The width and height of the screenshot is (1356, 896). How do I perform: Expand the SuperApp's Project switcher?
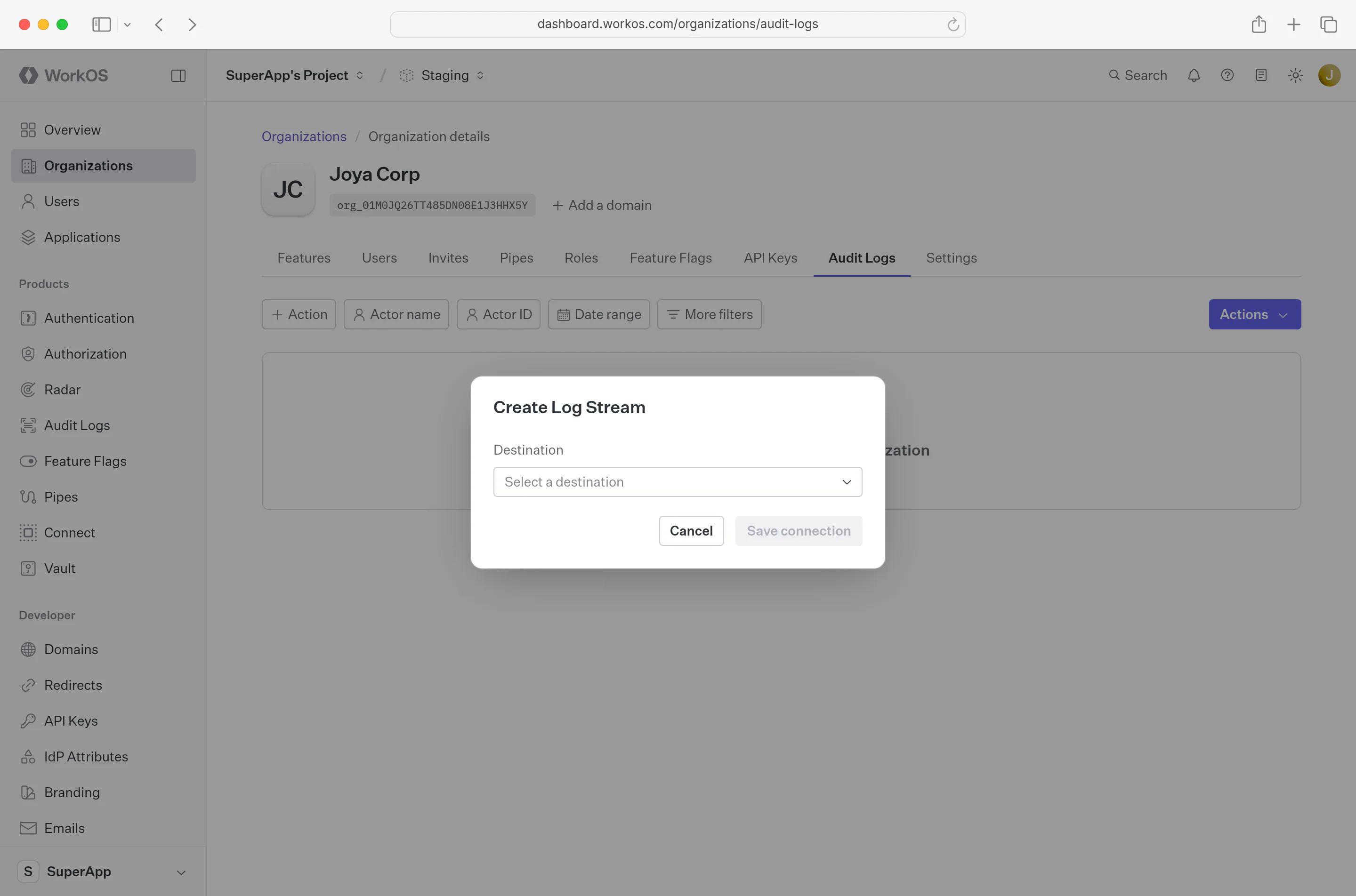coord(294,75)
